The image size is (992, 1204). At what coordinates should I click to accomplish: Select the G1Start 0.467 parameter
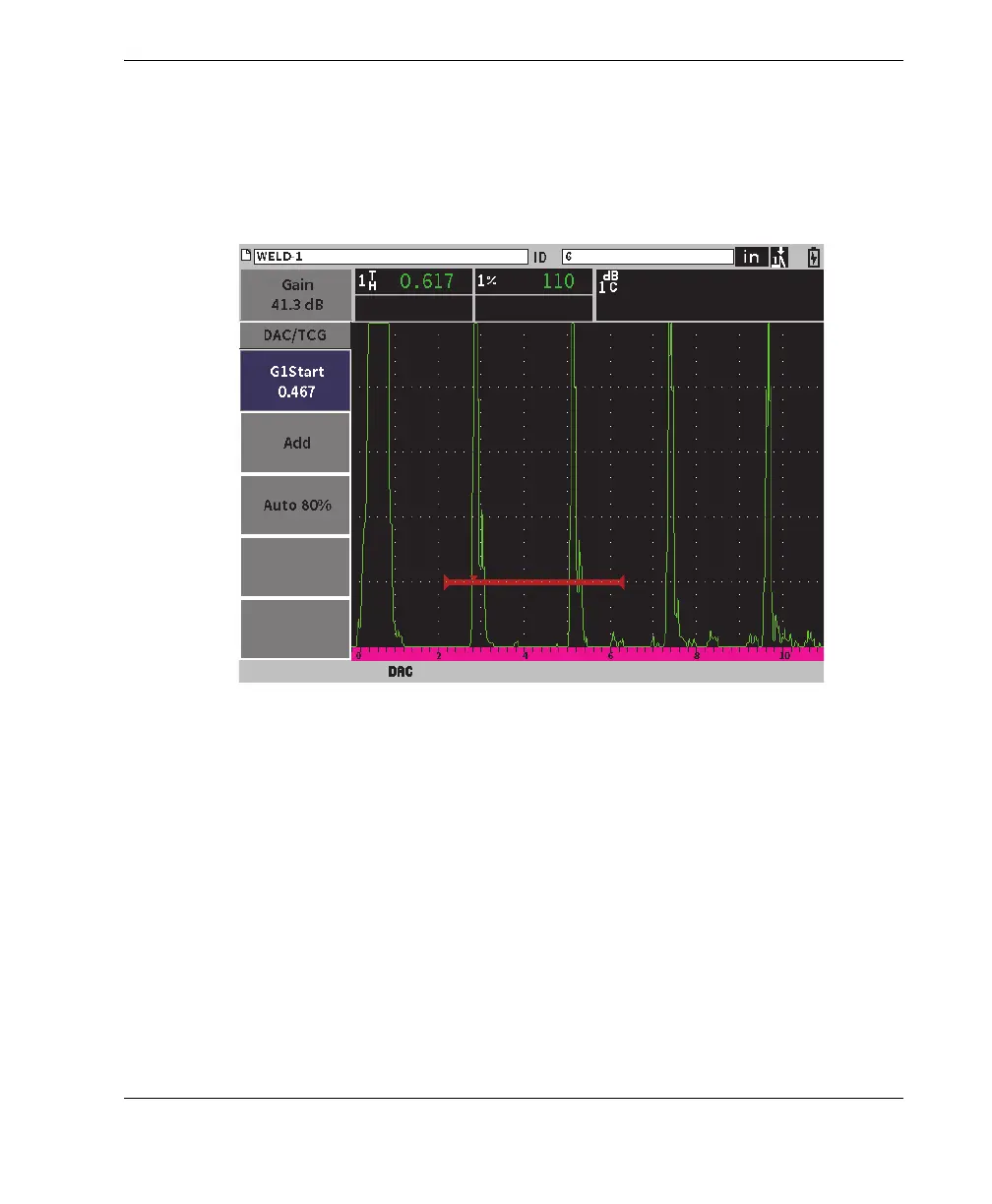(x=296, y=381)
